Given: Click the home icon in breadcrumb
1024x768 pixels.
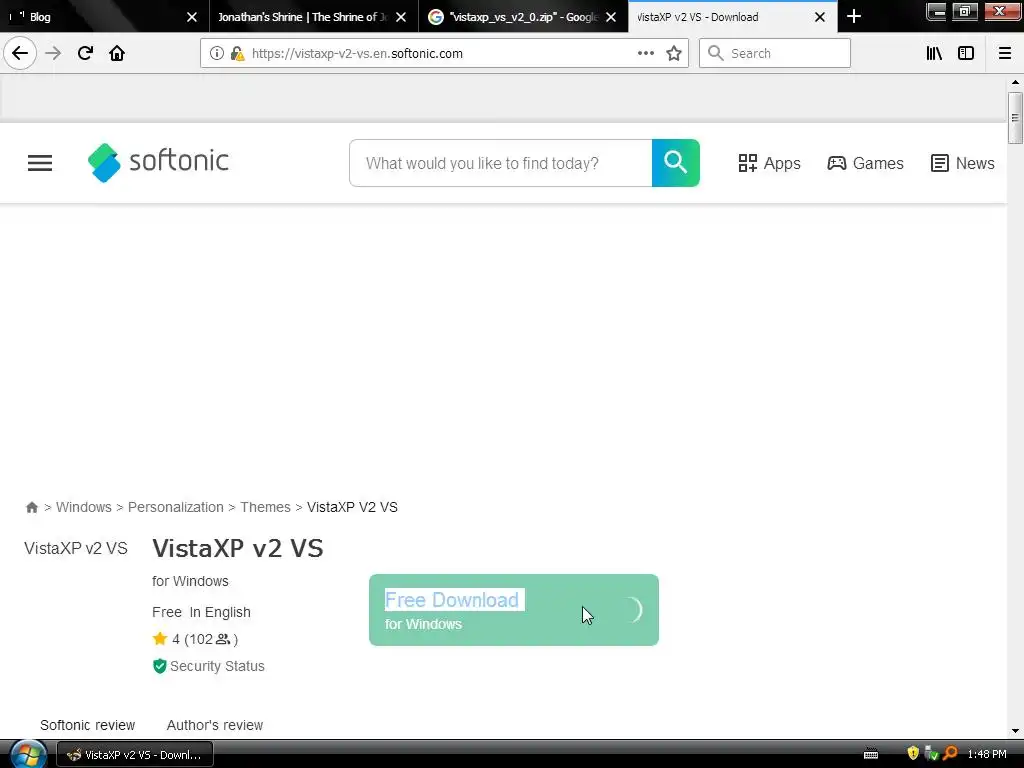Looking at the screenshot, I should coord(31,507).
